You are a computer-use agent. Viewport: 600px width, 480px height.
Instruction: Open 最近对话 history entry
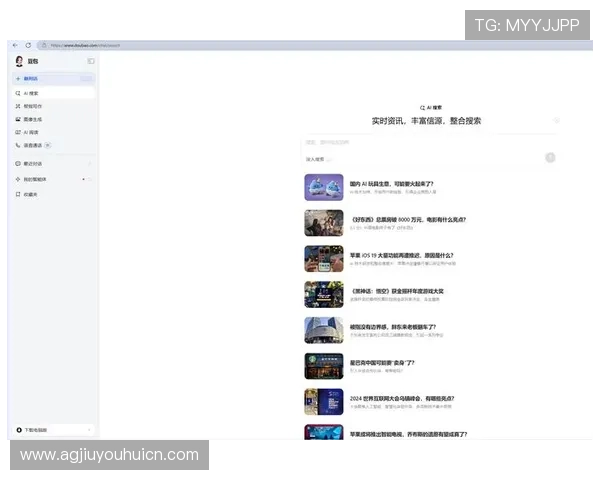pyautogui.click(x=54, y=163)
